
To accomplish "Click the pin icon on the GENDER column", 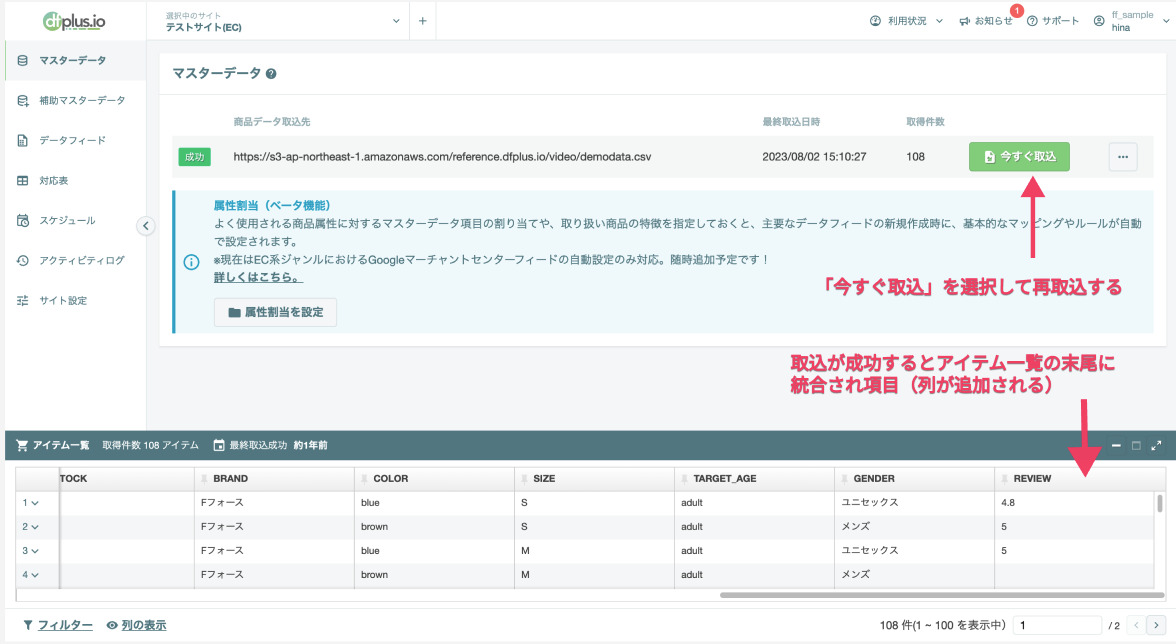I will tap(844, 478).
